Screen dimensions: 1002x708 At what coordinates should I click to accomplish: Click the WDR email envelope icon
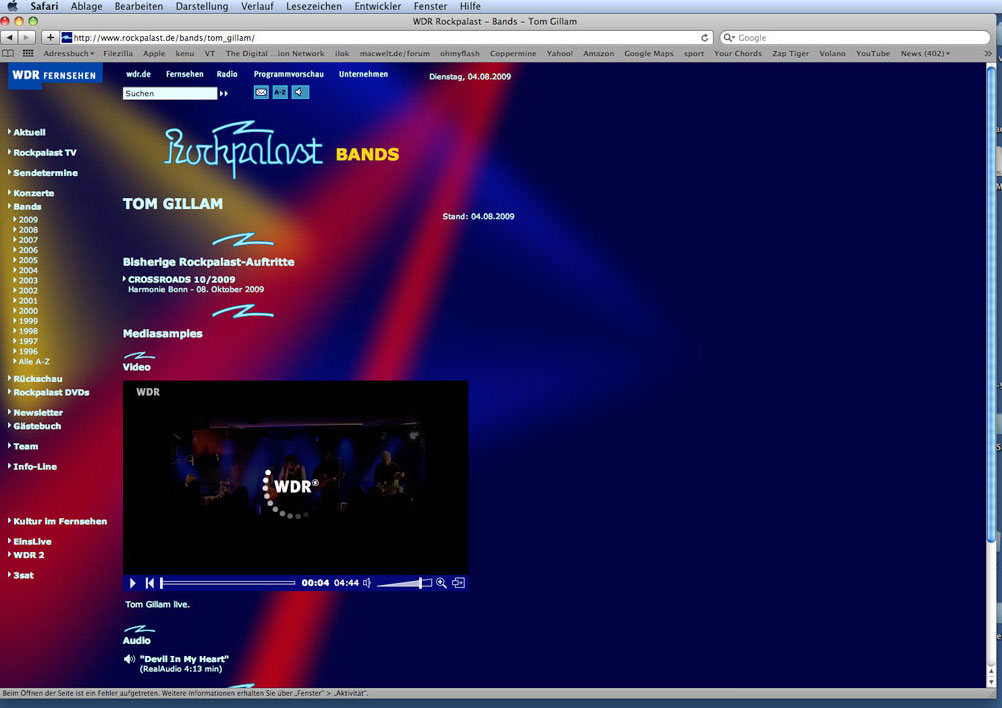261,92
